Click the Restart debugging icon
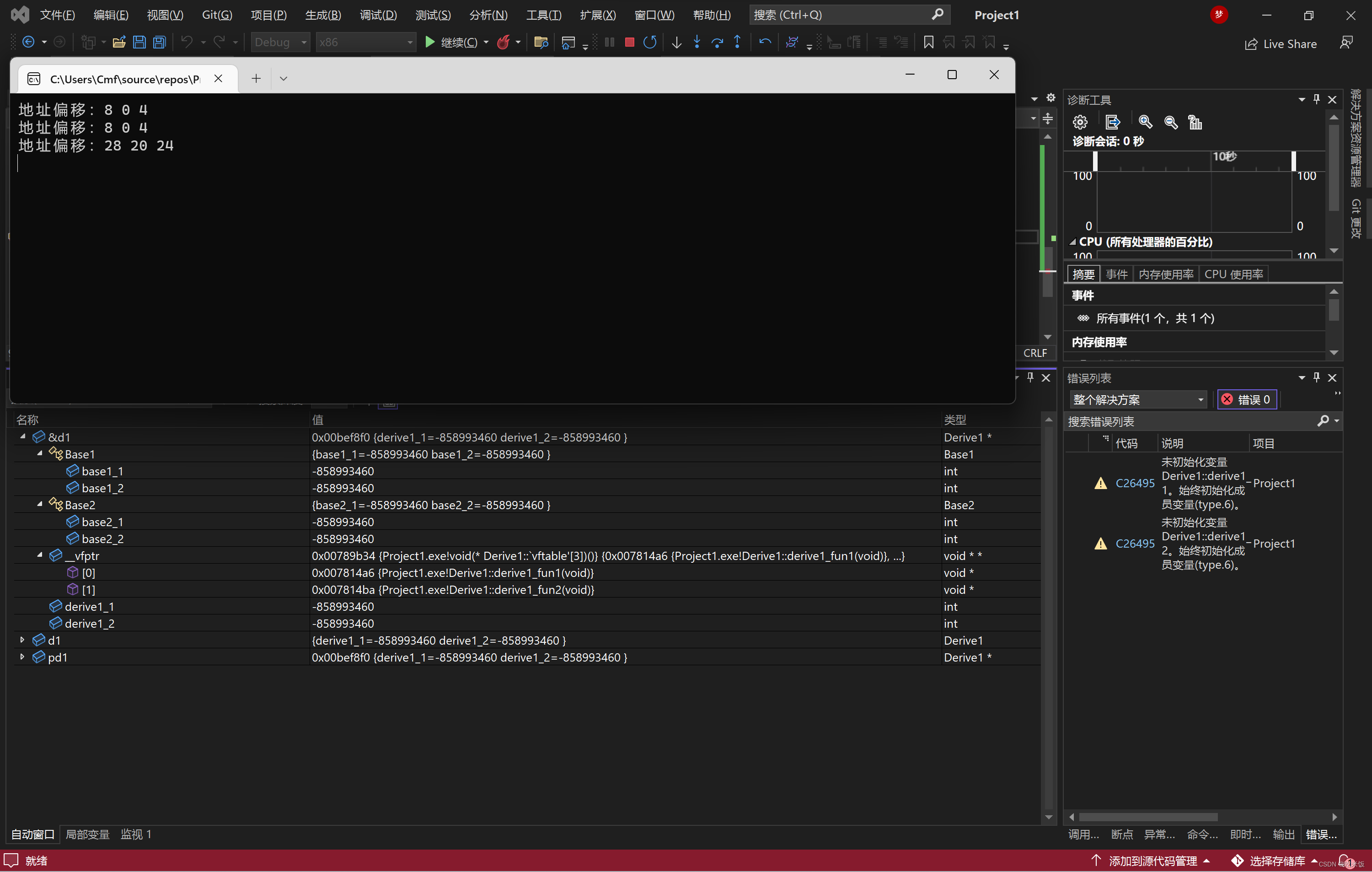 click(x=650, y=43)
